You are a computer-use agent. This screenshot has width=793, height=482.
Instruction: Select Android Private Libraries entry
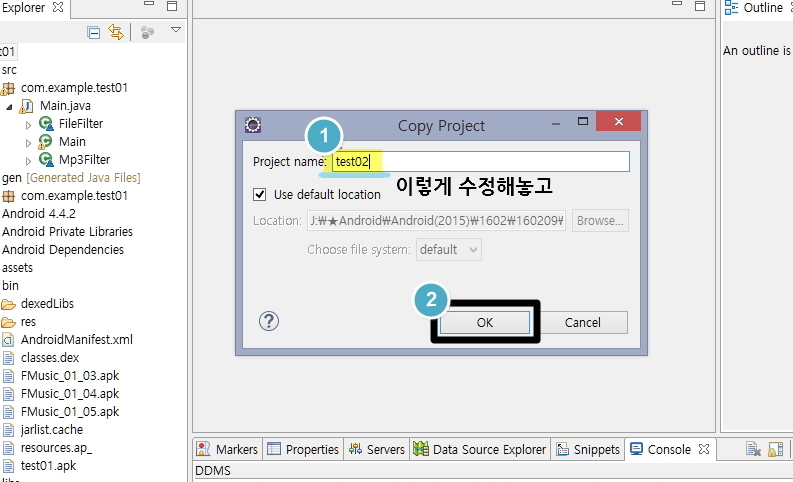(67, 232)
